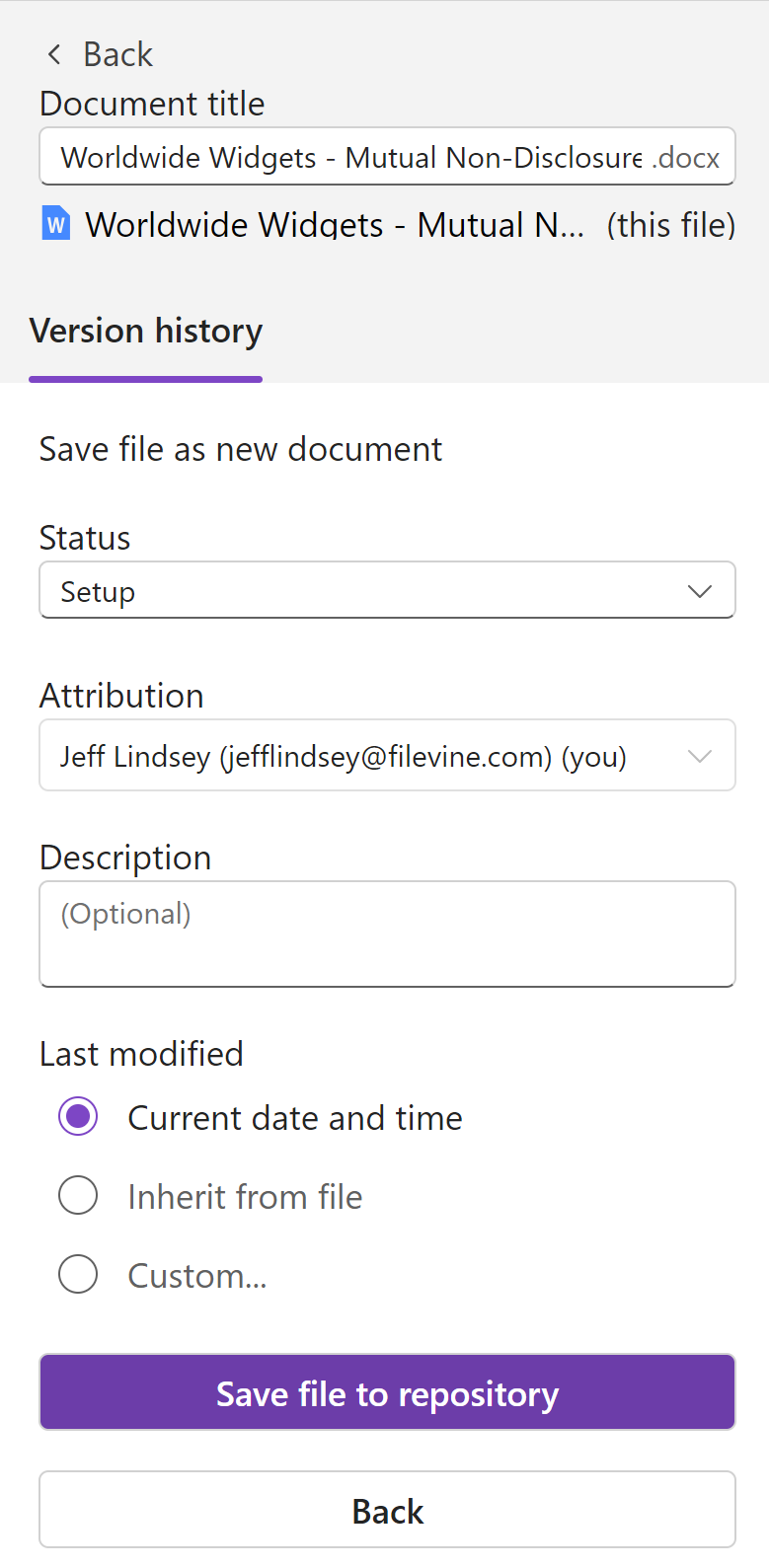Click the chevron arrow in the Status field

tap(699, 591)
